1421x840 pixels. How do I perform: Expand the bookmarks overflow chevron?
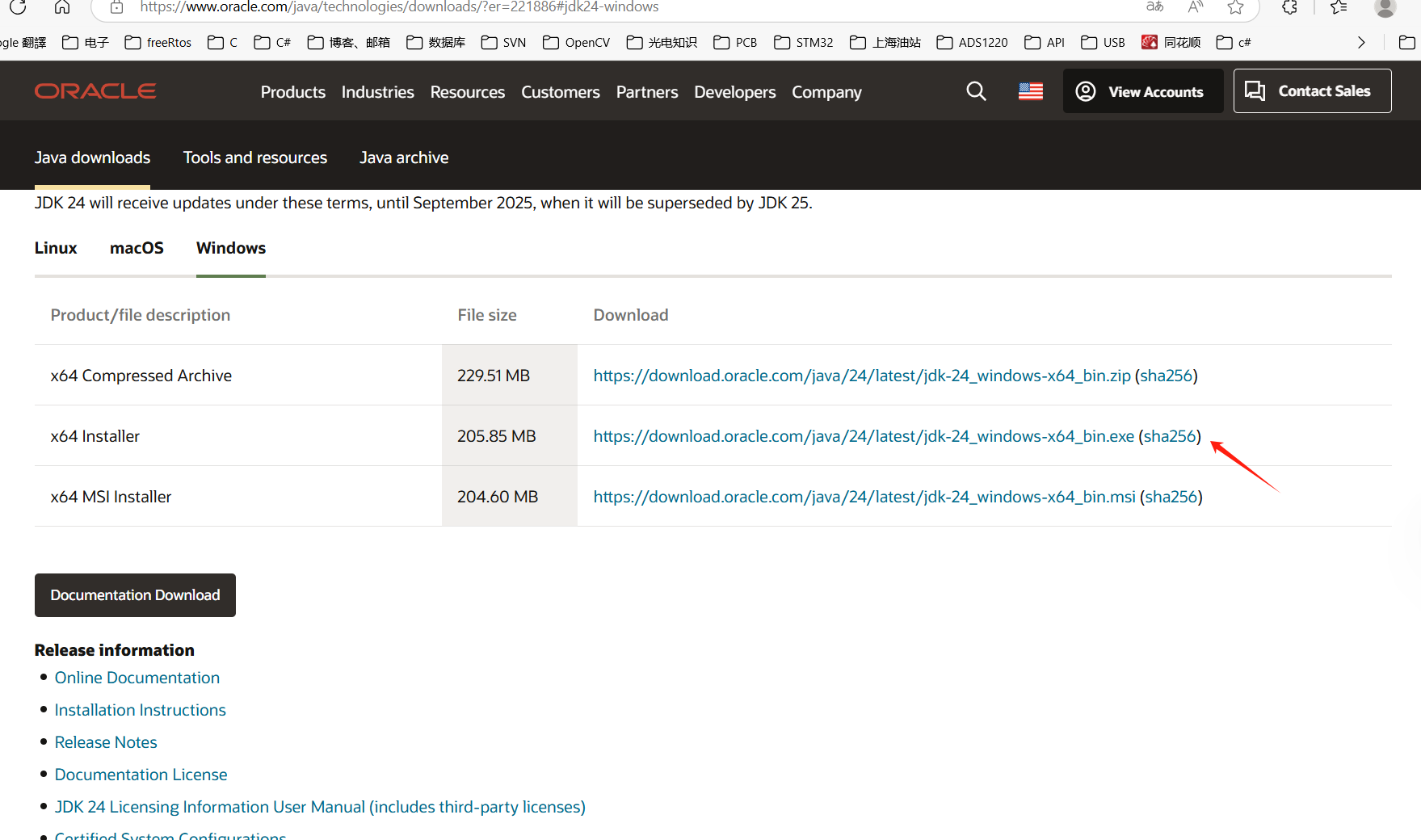tap(1361, 42)
